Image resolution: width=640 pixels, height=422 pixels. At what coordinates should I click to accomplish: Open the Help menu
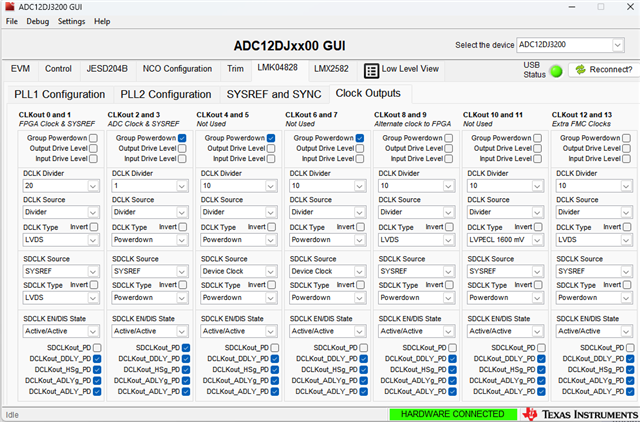tap(102, 21)
